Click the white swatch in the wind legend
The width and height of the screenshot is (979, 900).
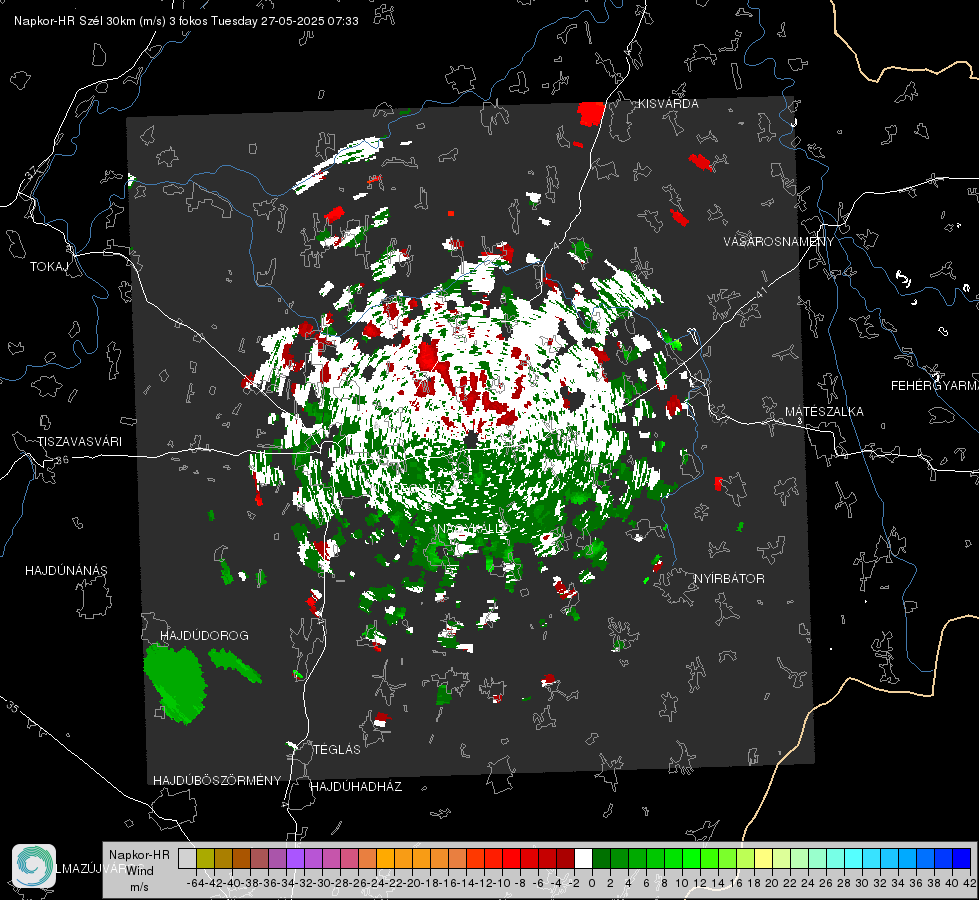[x=583, y=859]
